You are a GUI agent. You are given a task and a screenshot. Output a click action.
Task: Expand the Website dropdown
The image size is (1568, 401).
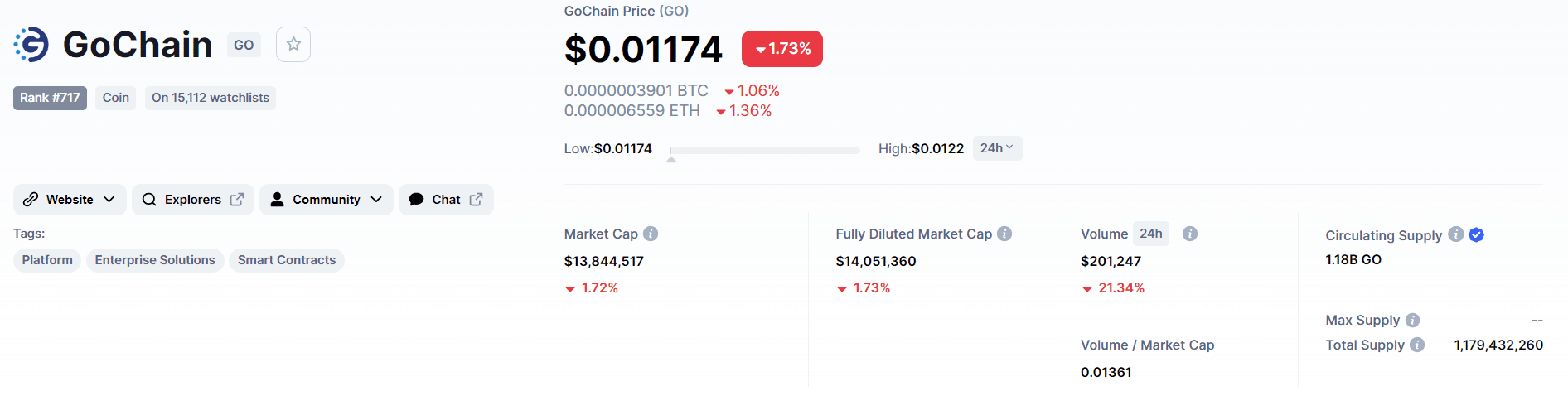click(x=70, y=200)
